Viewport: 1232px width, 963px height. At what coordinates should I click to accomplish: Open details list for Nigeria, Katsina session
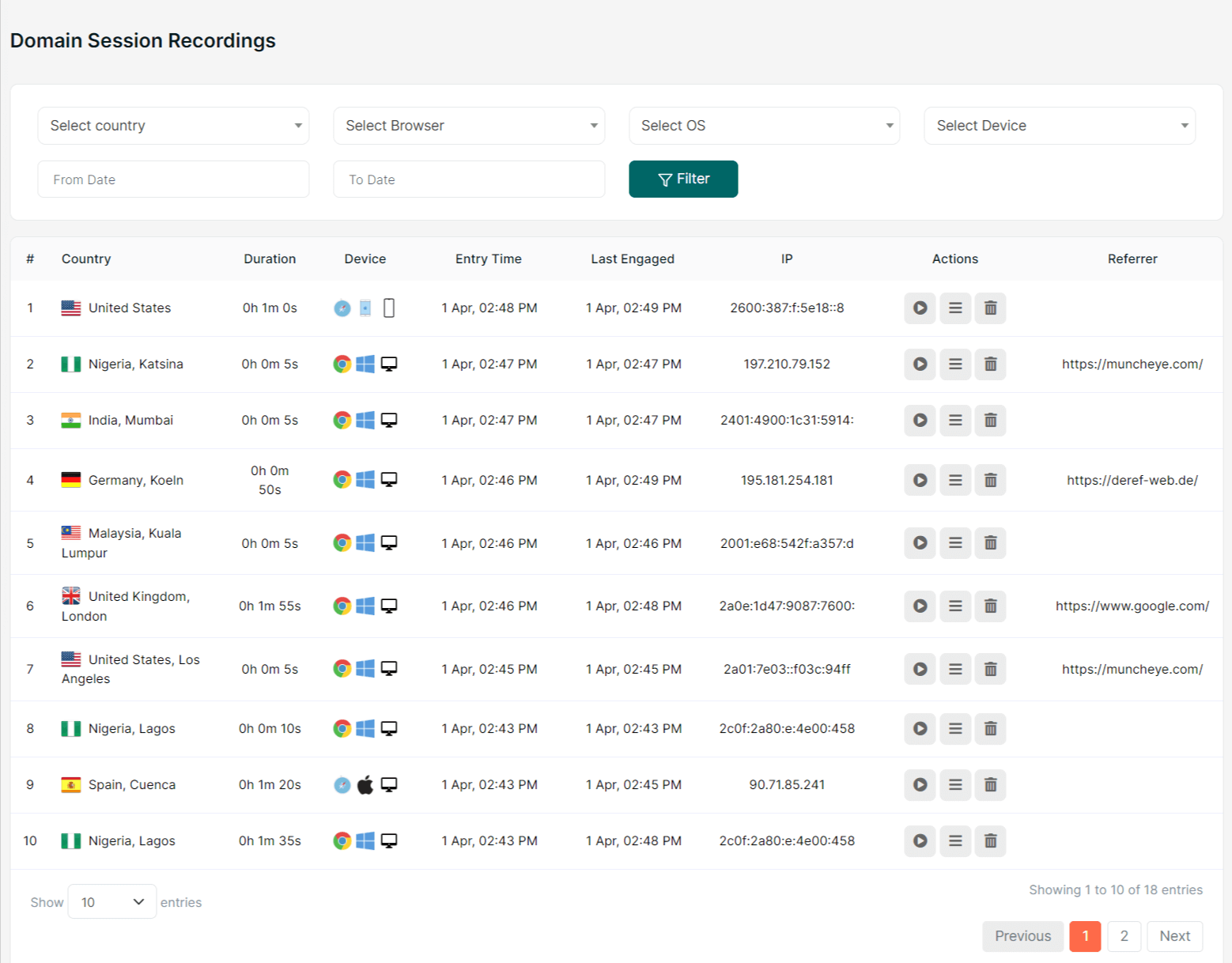click(x=955, y=364)
